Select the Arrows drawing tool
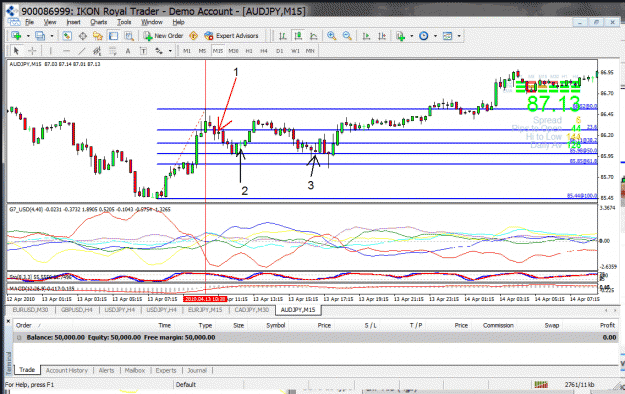This screenshot has width=625, height=394. tap(159, 51)
